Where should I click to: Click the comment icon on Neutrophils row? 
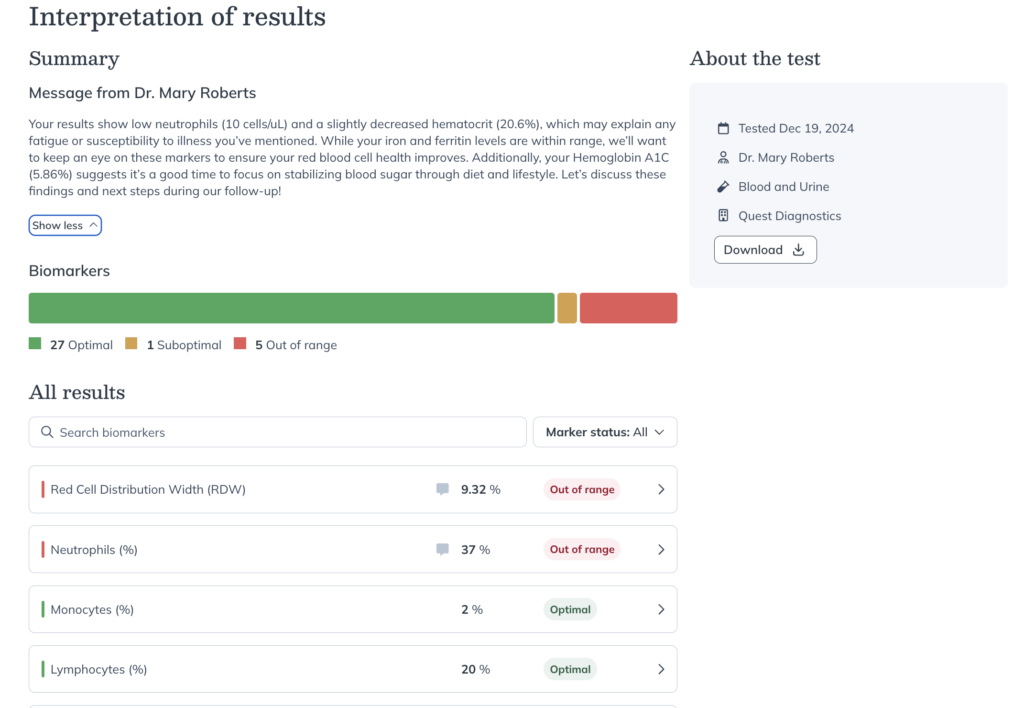click(x=442, y=550)
